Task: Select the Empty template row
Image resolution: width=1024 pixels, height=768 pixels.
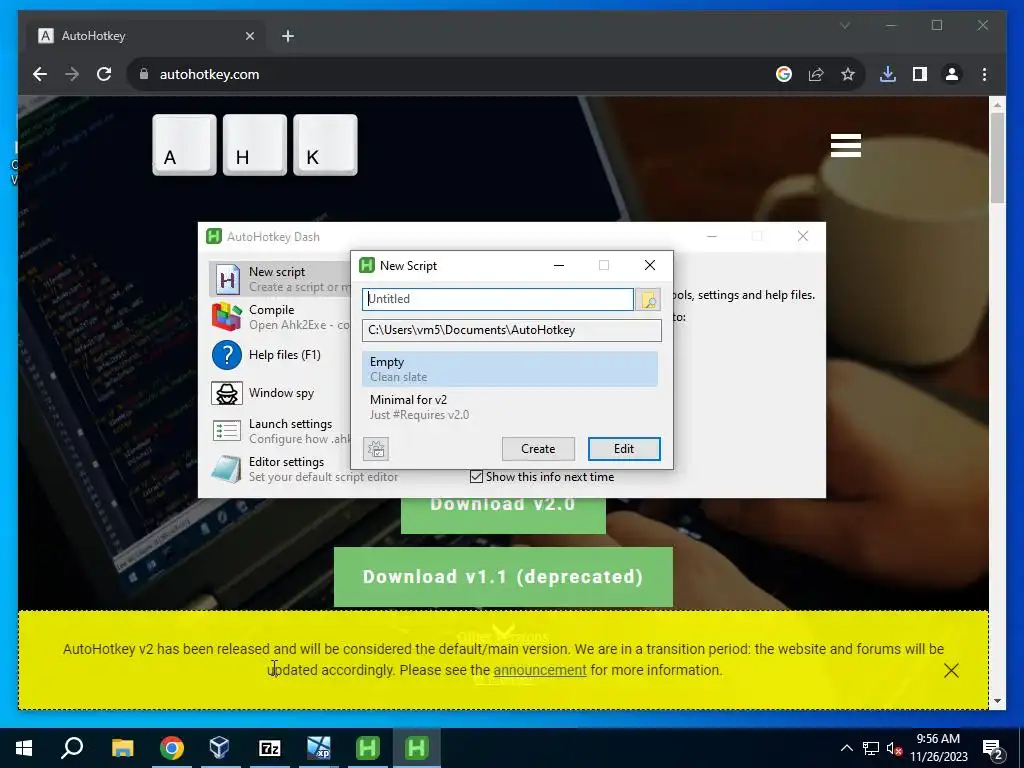Action: click(510, 369)
